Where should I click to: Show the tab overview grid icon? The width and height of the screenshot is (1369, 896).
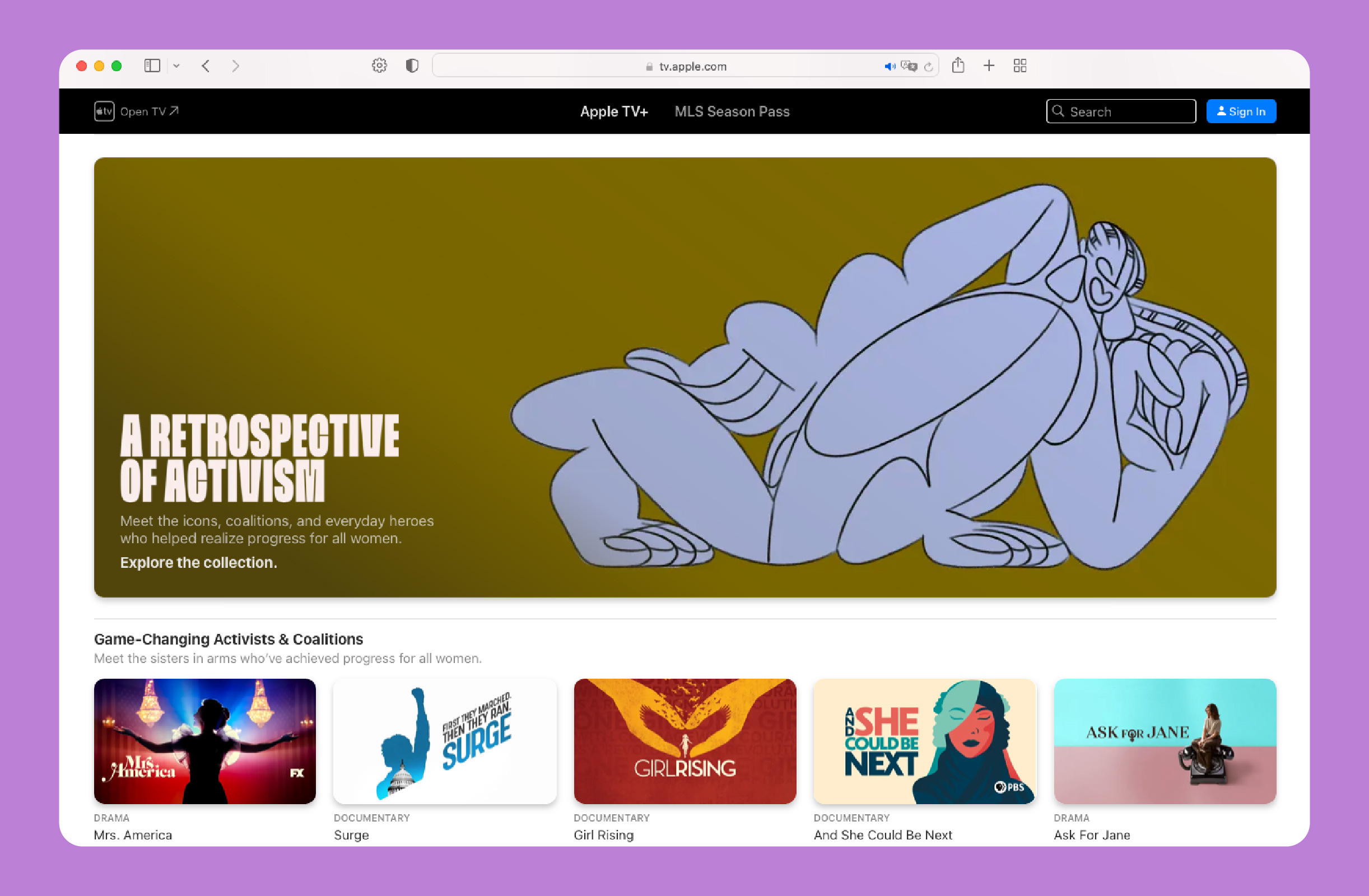(1020, 66)
